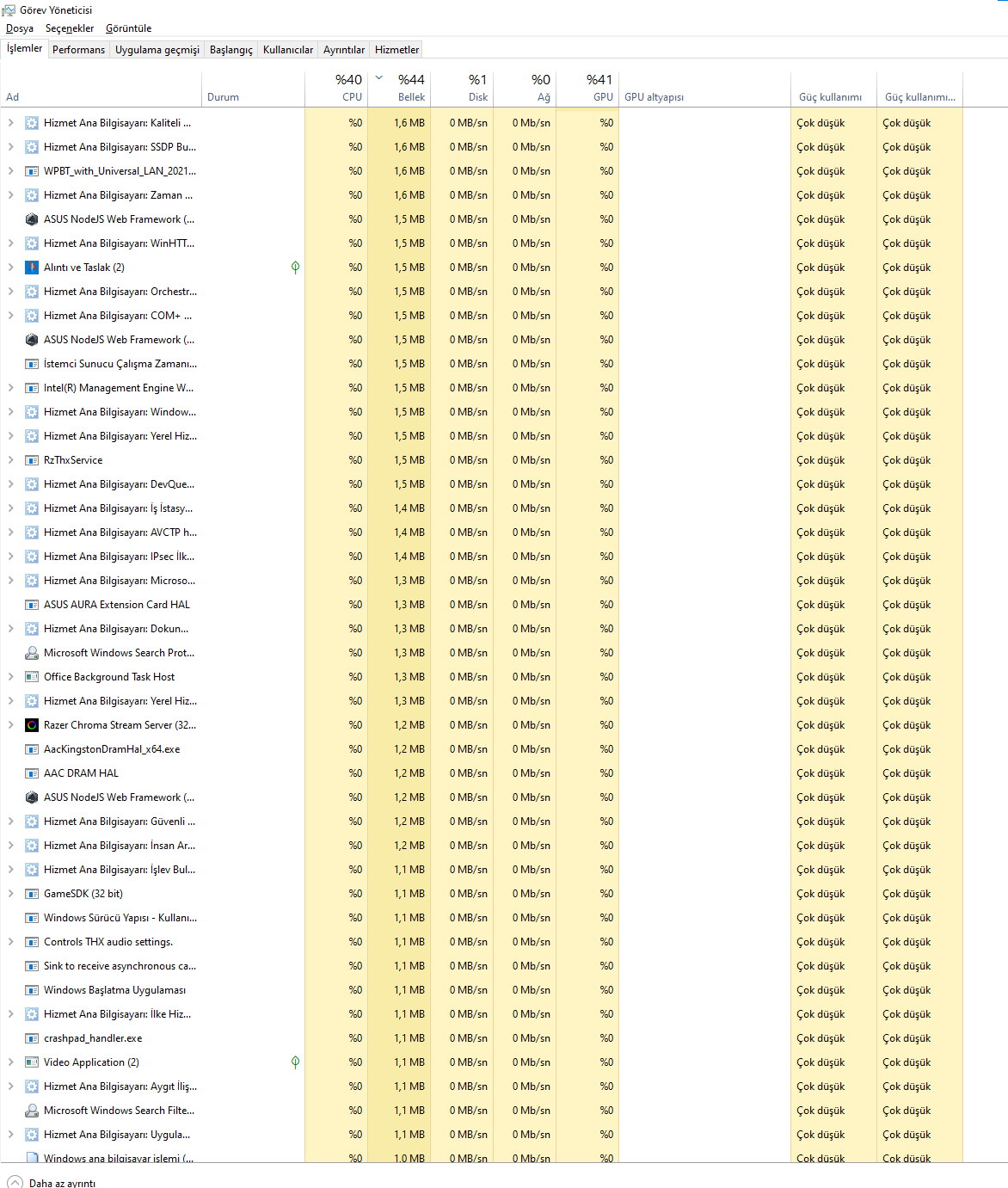The height and width of the screenshot is (1188, 1008).
Task: Sort by the GPU altyapısı column header
Action: point(704,88)
